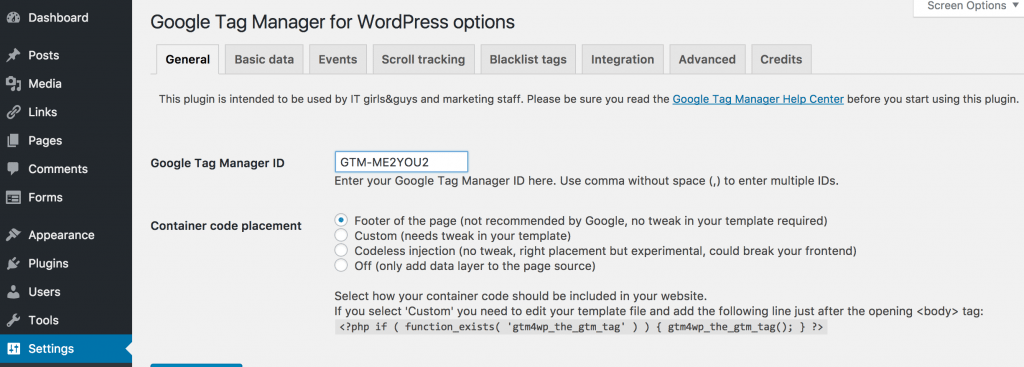Click the Google Tag Manager ID field
Image resolution: width=1024 pixels, height=367 pixels.
click(x=401, y=161)
